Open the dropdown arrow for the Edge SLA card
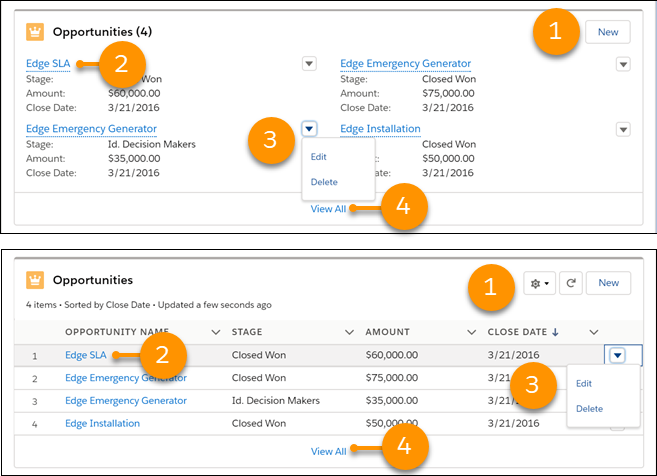The height and width of the screenshot is (476, 657). tap(309, 64)
